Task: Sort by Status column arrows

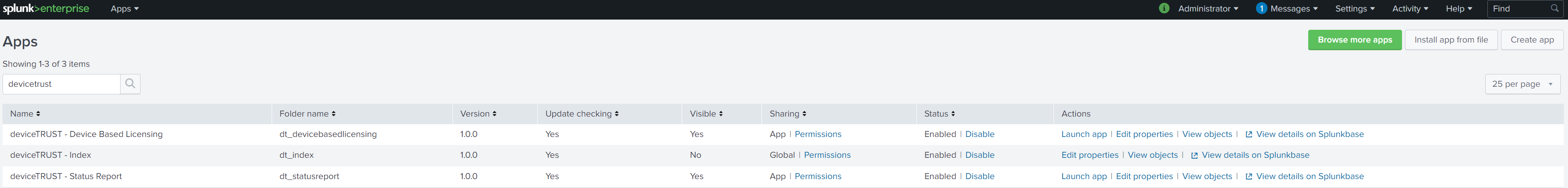Action: pyautogui.click(x=953, y=114)
